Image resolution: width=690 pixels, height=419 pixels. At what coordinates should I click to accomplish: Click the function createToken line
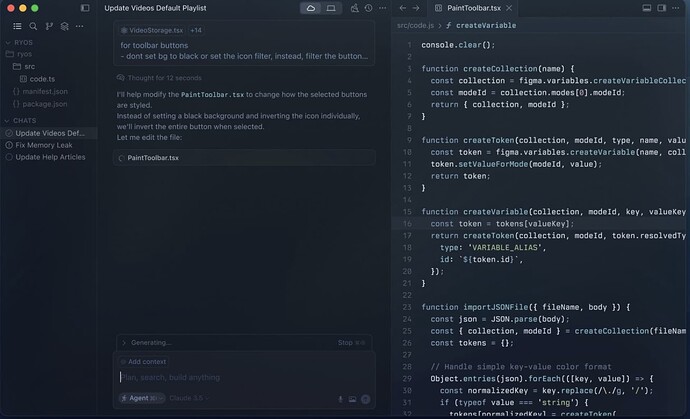point(553,140)
